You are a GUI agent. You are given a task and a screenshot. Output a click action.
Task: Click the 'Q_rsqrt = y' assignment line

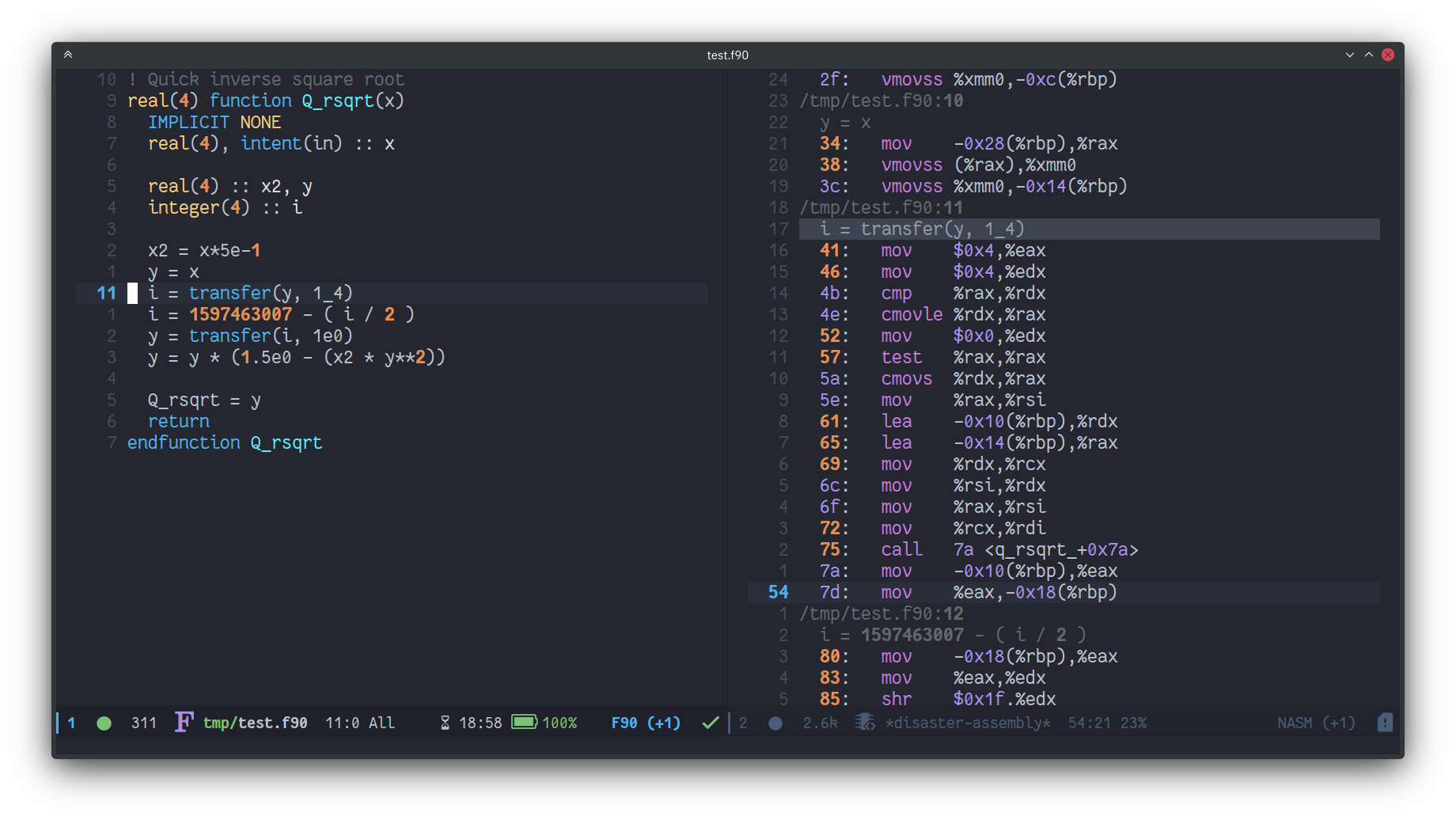(x=204, y=400)
